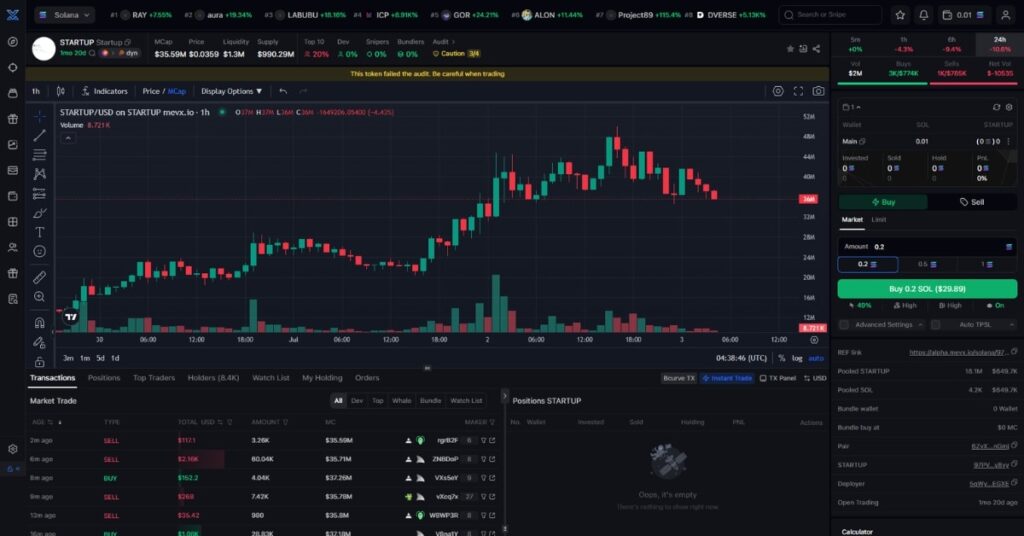Viewport: 1024px width, 536px height.
Task: Open the pattern drawing tool
Action: tap(40, 174)
